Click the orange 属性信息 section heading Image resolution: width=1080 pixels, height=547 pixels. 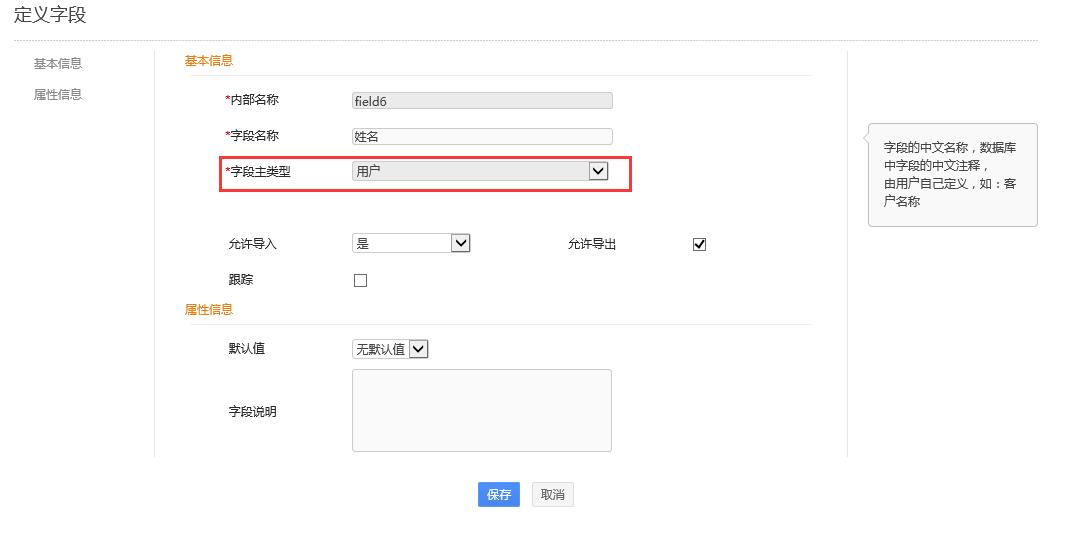[x=209, y=310]
